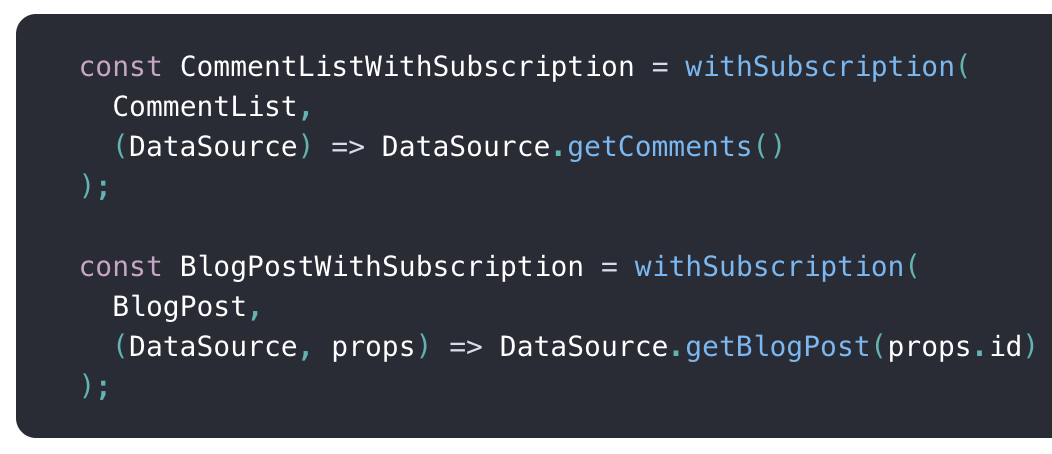Viewport: 1052px width, 454px height.
Task: Click the standalone CommentList argument
Action: tap(204, 107)
